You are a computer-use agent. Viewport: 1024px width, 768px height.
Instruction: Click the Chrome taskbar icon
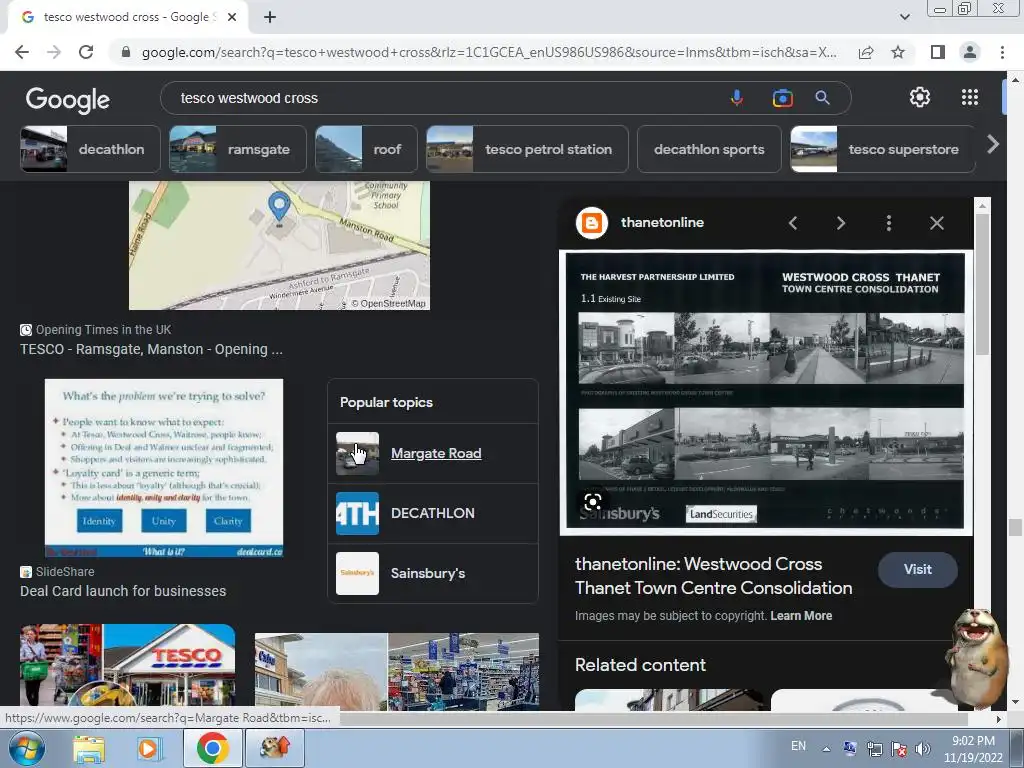[212, 748]
